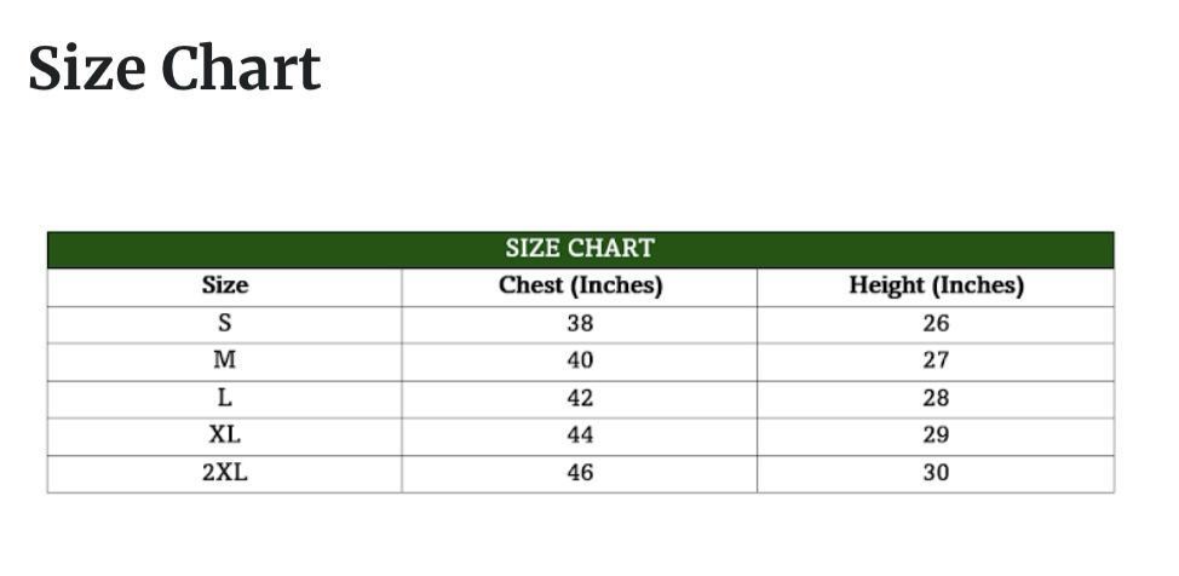Select chest value 38 cell
Image resolution: width=1179 pixels, height=576 pixels.
click(x=580, y=324)
